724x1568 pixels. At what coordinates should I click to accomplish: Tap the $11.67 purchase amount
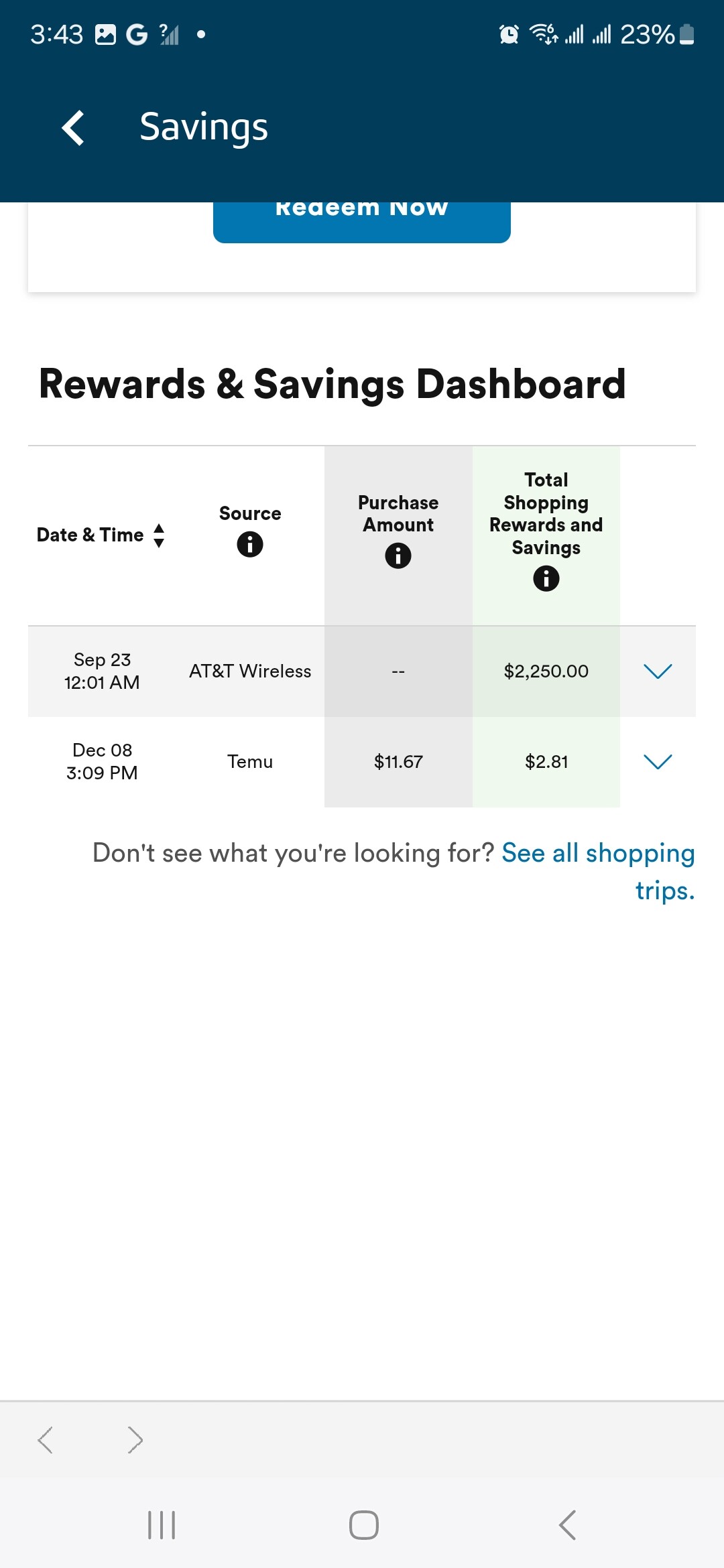point(398,761)
